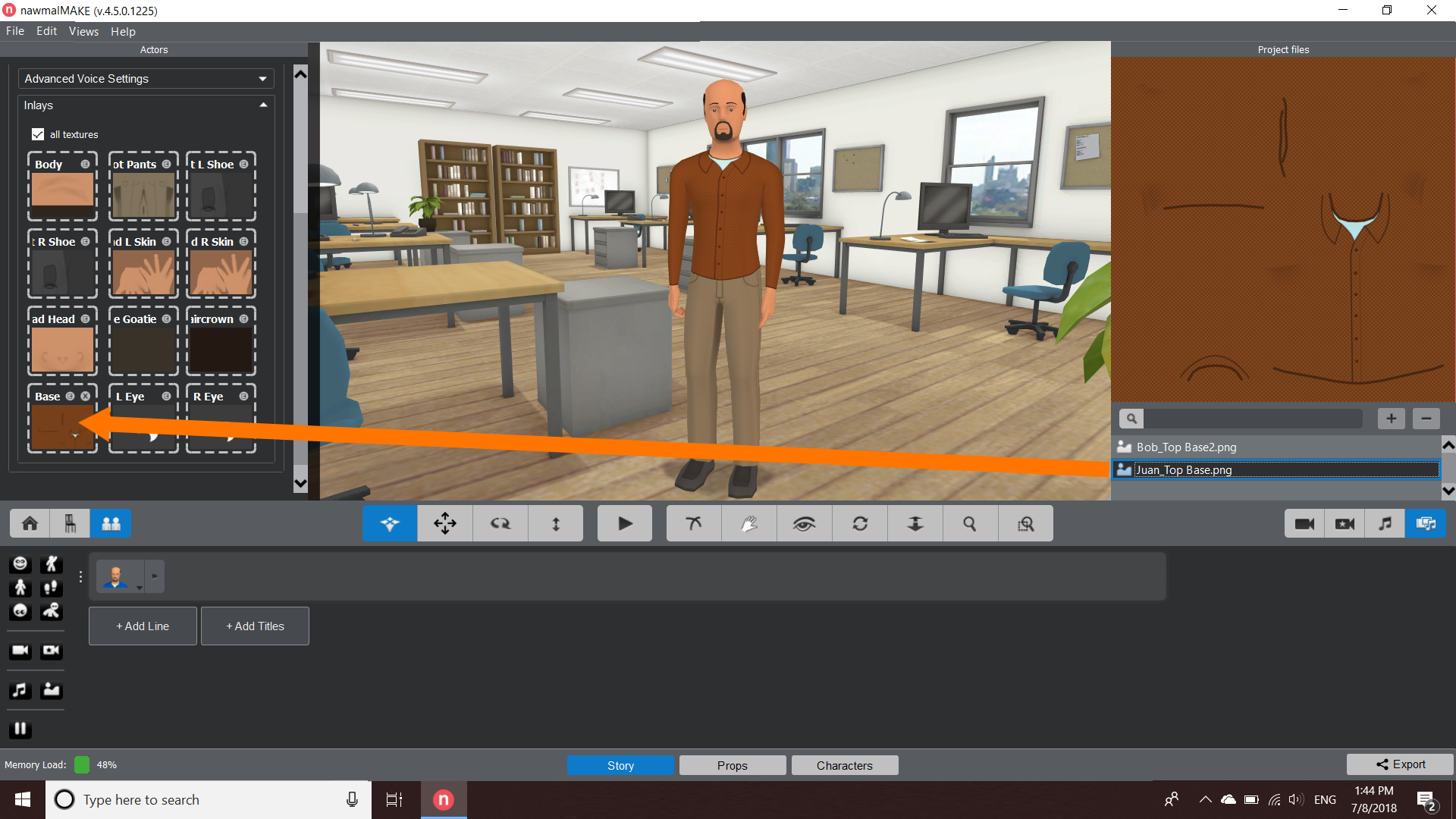Open the File menu
The height and width of the screenshot is (819, 1456).
coord(15,31)
